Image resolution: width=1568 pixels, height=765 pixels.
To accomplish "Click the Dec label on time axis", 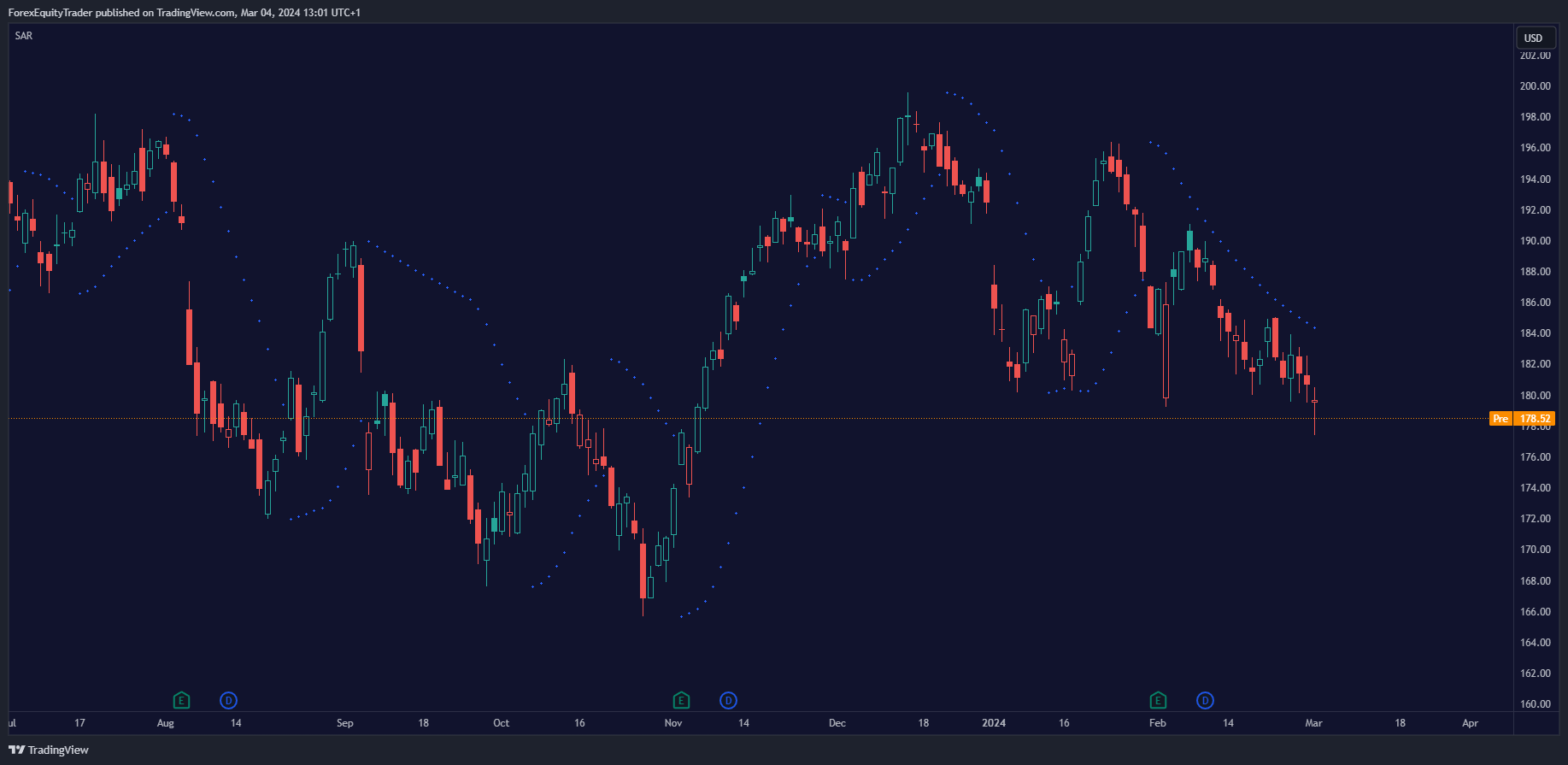I will pyautogui.click(x=837, y=723).
